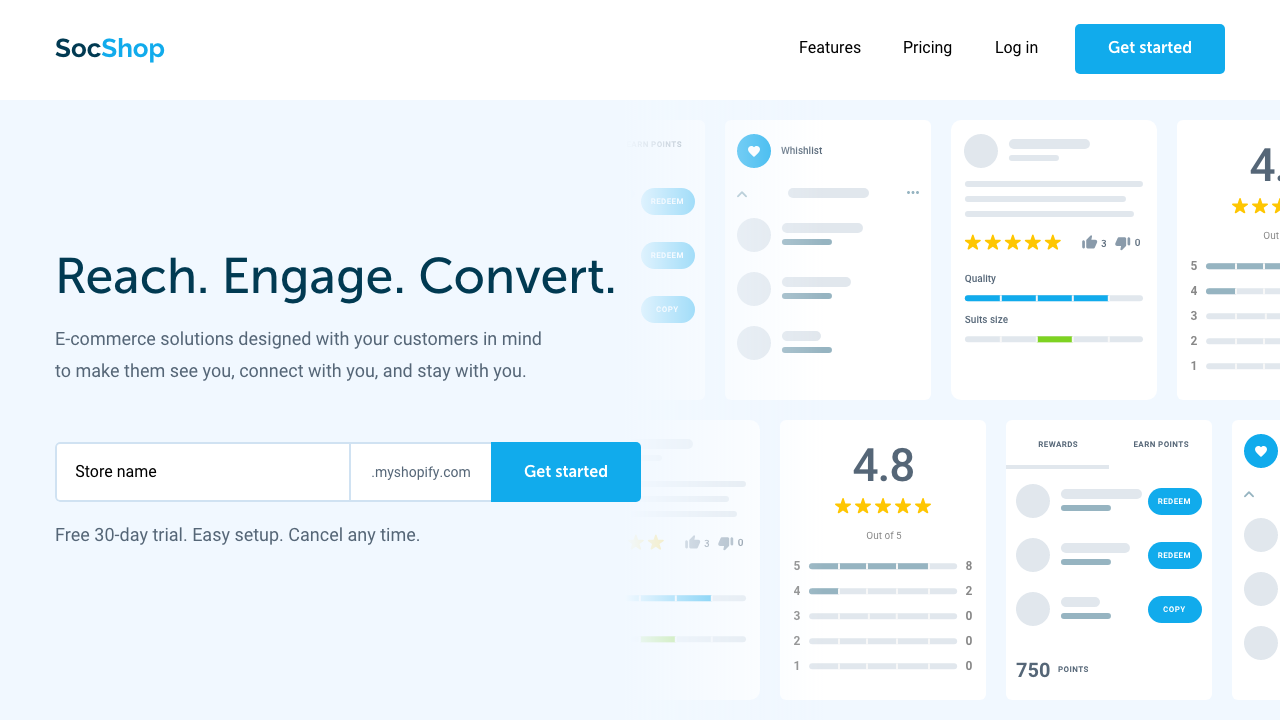
Task: Click the heart icon in the bottom-right card
Action: 1261,451
